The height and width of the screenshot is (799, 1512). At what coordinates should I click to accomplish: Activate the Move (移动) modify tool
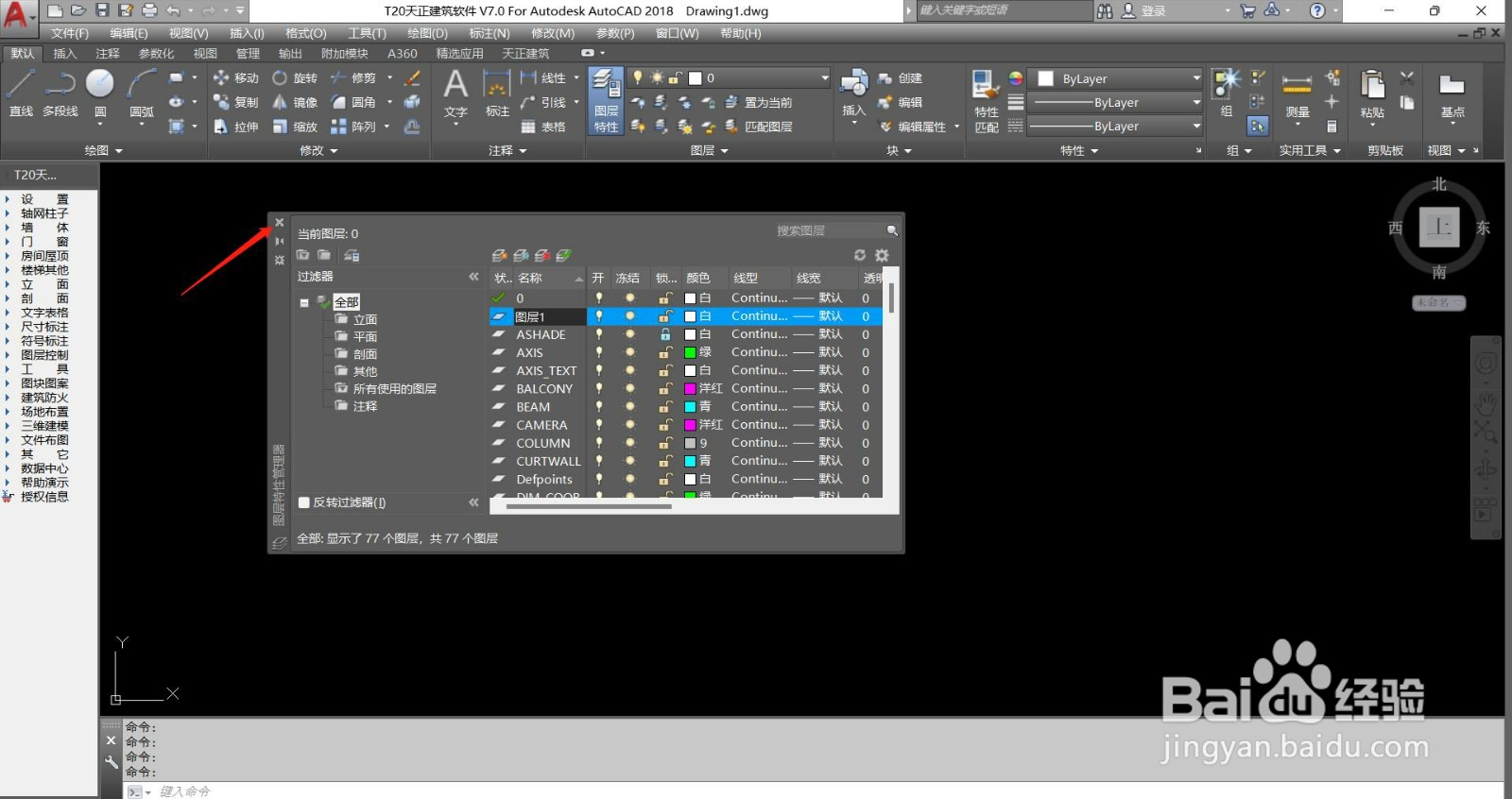pos(236,77)
